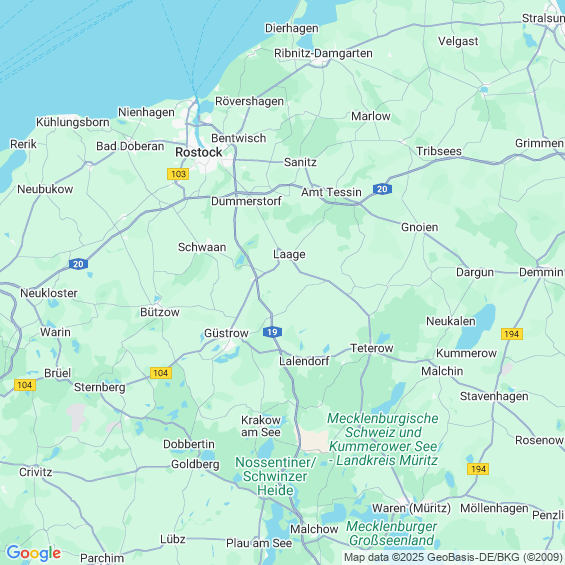Click the Bad Doberan label
The width and height of the screenshot is (565, 565).
[x=130, y=146]
